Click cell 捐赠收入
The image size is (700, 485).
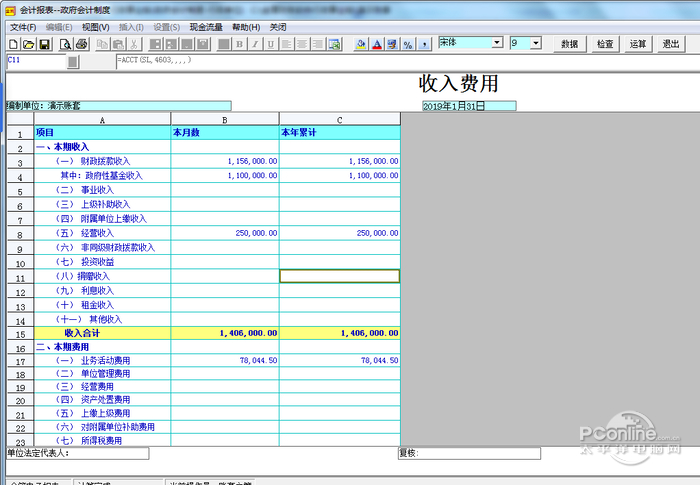(102, 276)
